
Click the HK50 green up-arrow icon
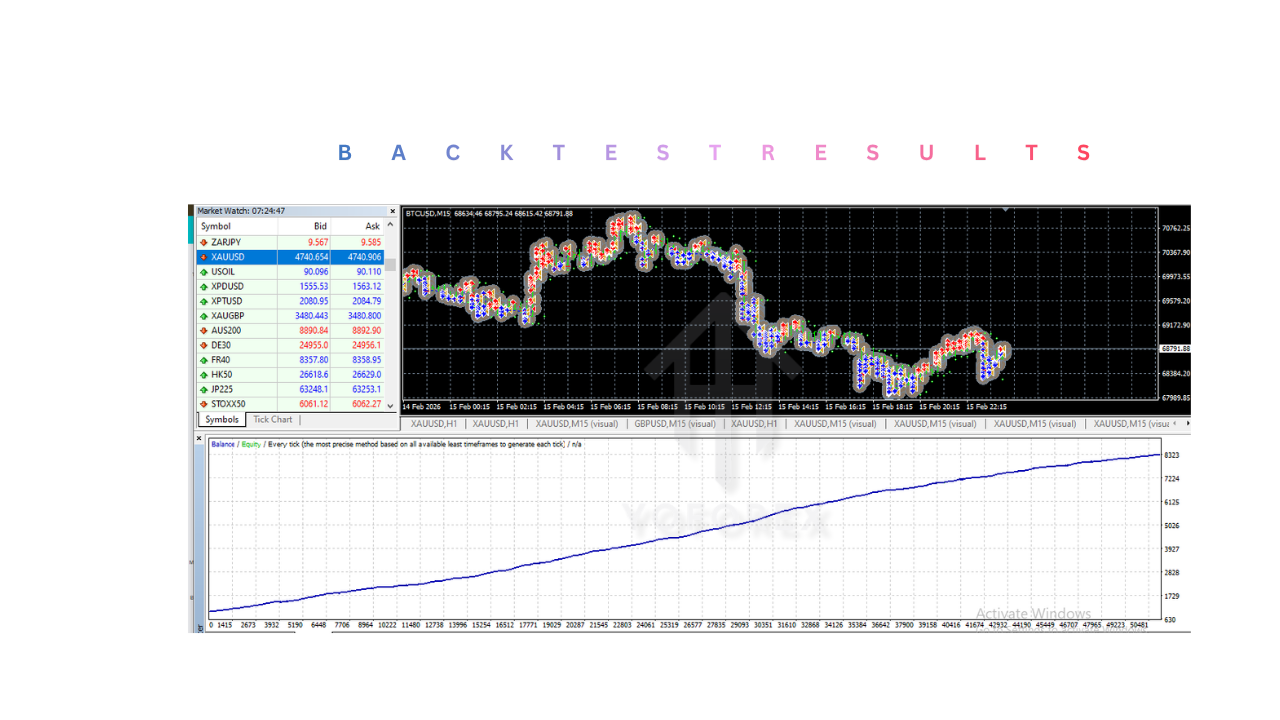[x=204, y=375]
